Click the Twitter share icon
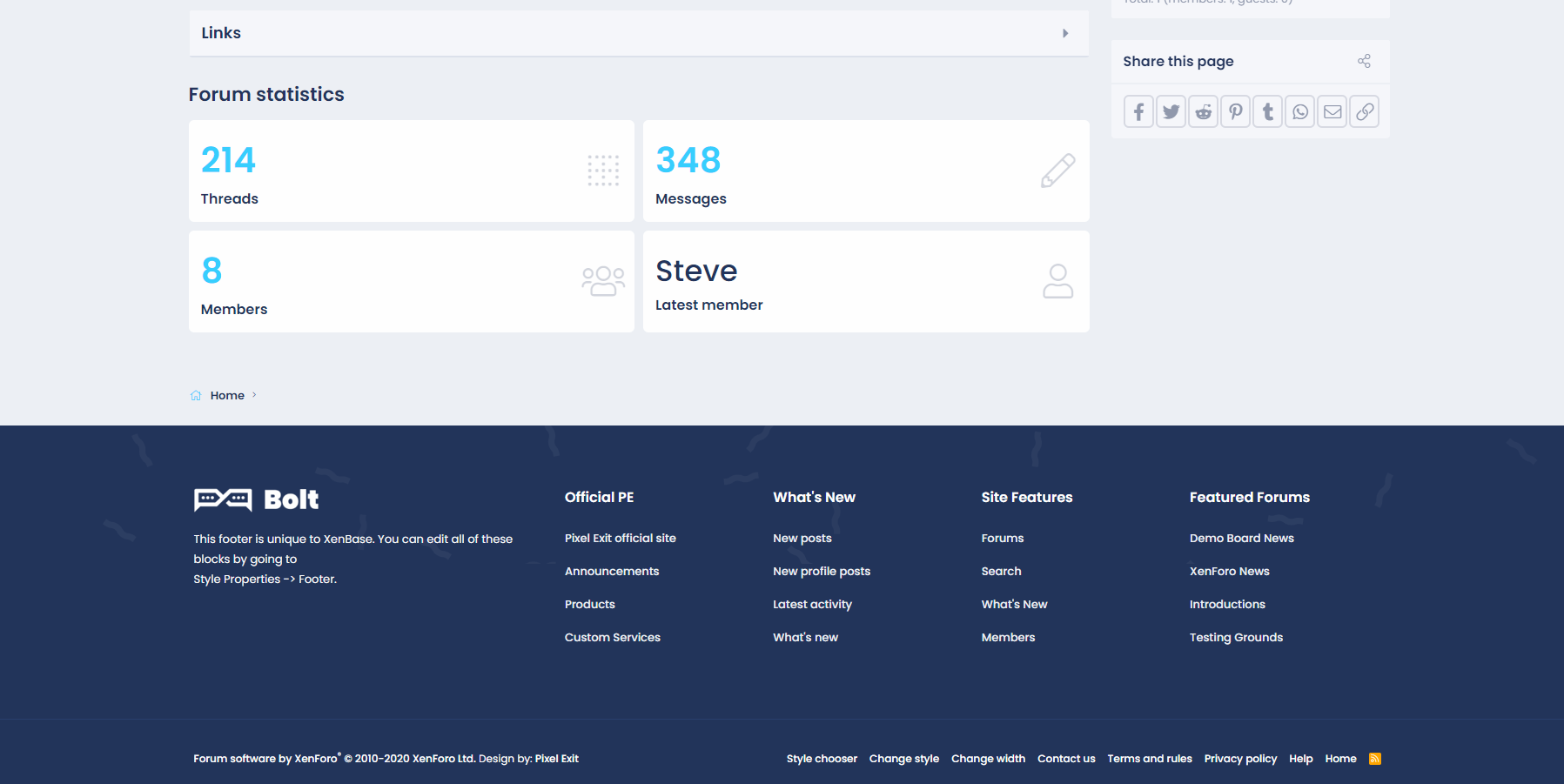Screen dimensions: 1564x784 point(1171,112)
